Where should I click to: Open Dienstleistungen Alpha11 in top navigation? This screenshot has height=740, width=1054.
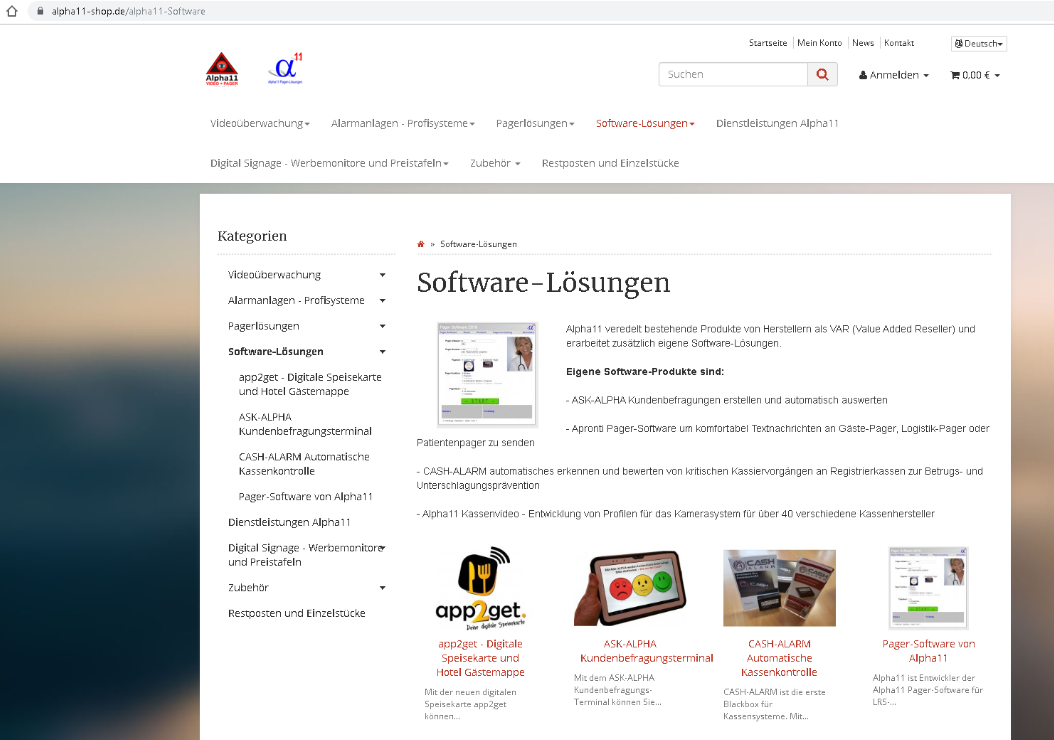777,124
